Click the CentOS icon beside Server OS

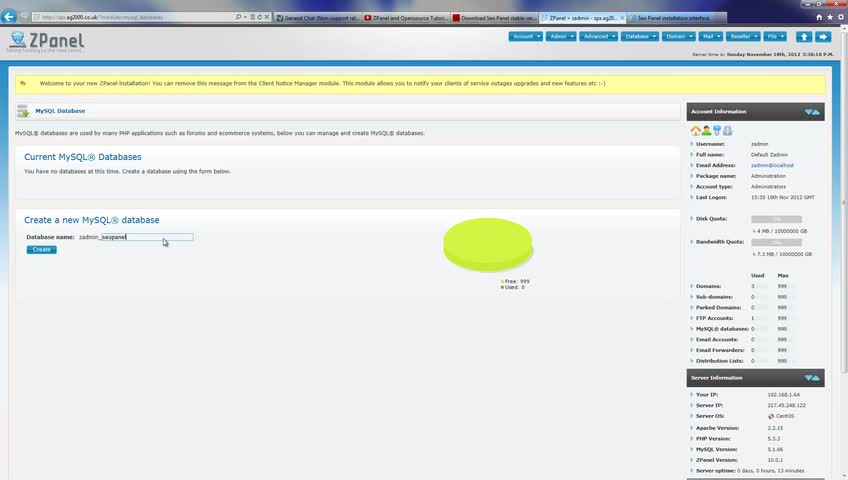click(x=771, y=416)
